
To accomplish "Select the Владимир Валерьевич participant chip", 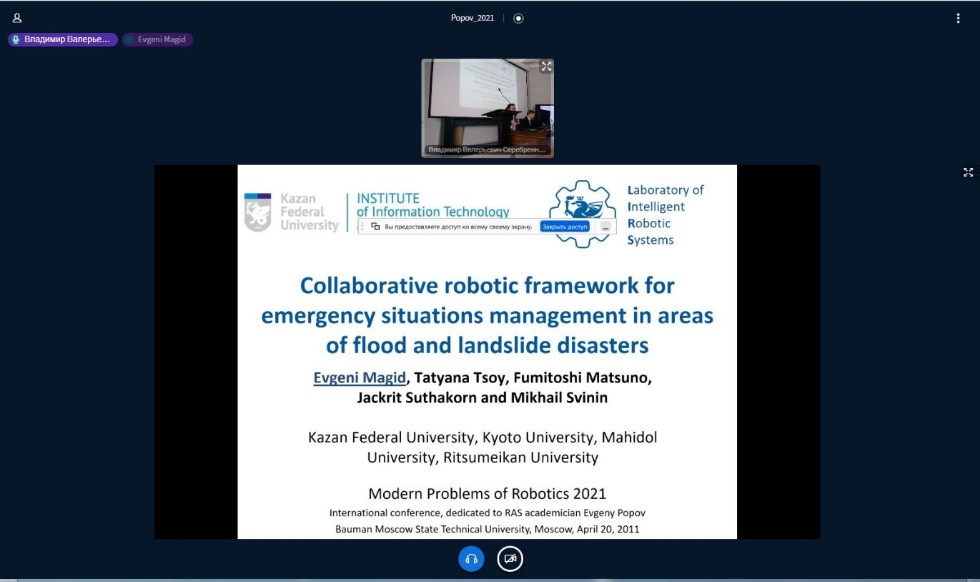I will [x=63, y=40].
